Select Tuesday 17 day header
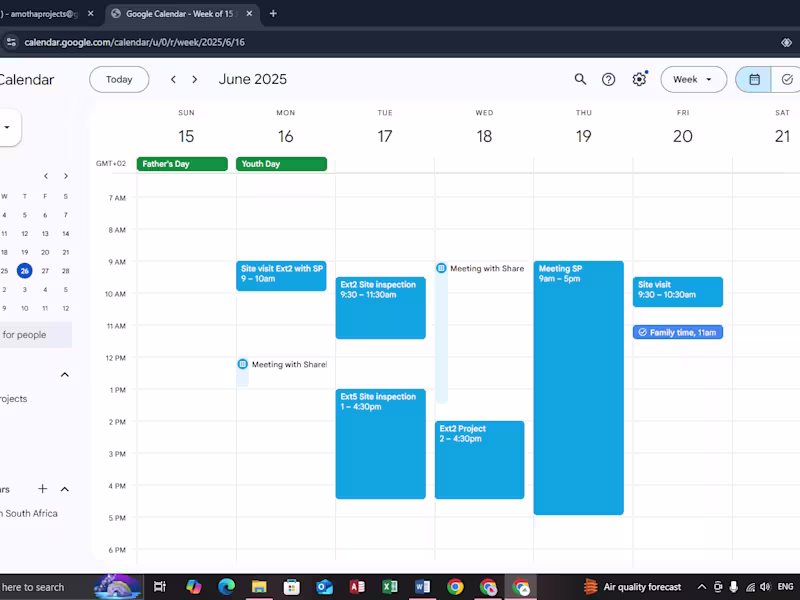 [385, 136]
